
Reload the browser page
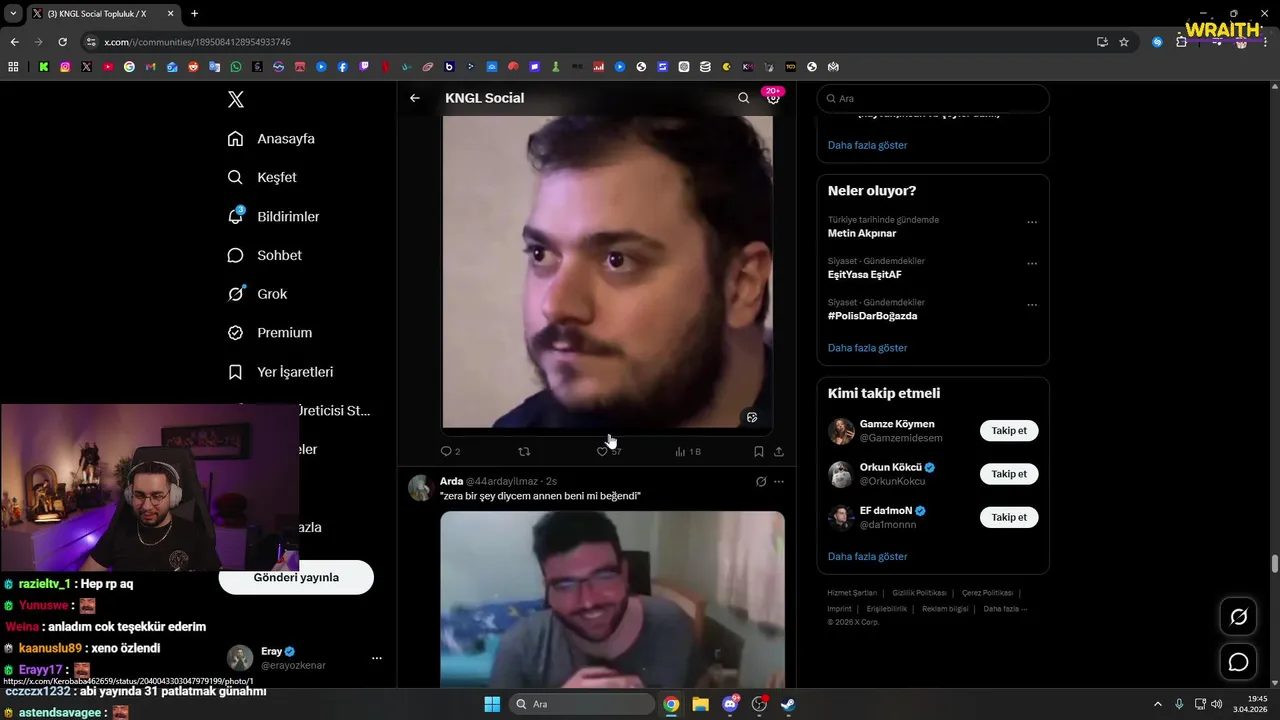[x=62, y=42]
